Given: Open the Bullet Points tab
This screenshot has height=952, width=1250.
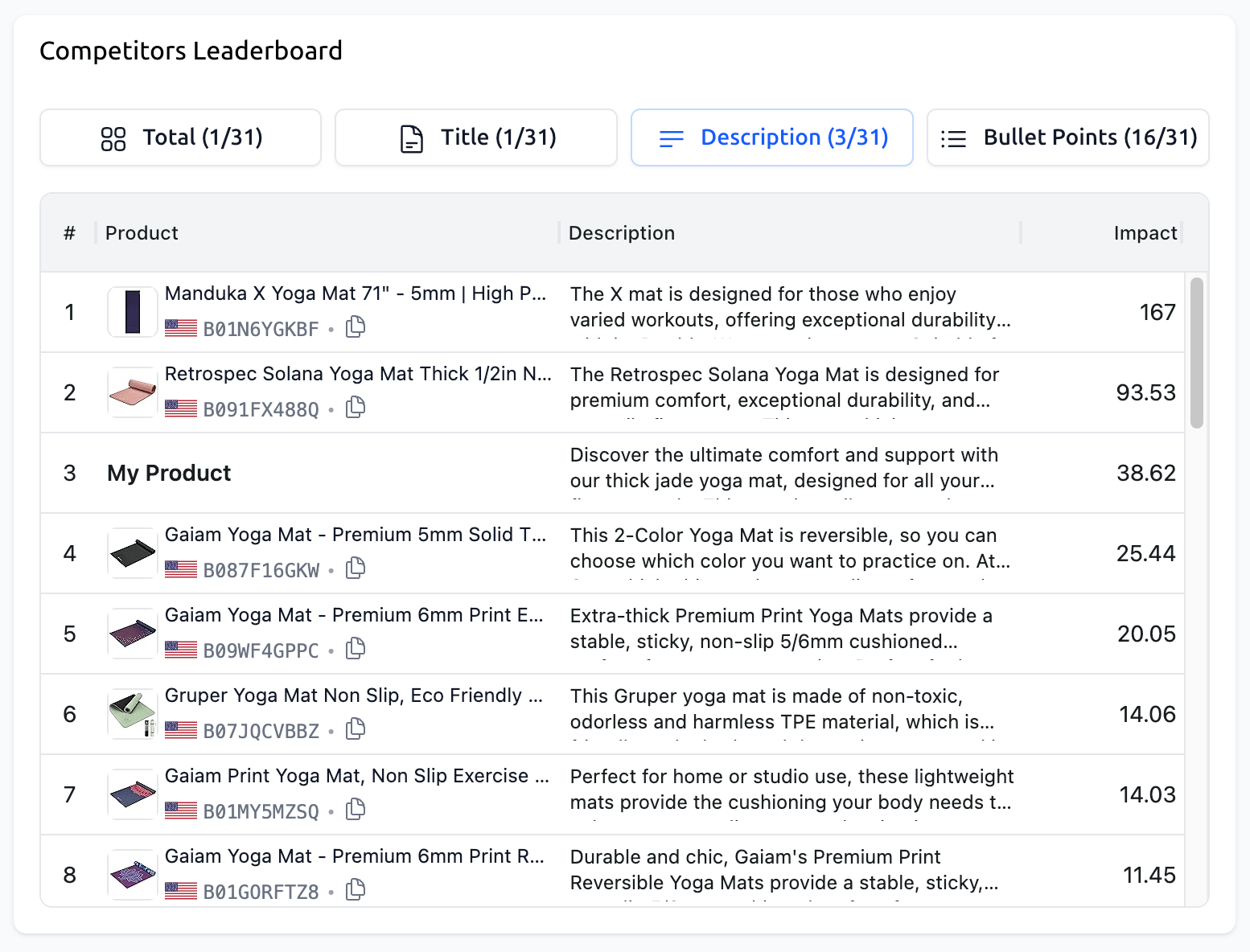Looking at the screenshot, I should pos(1067,137).
